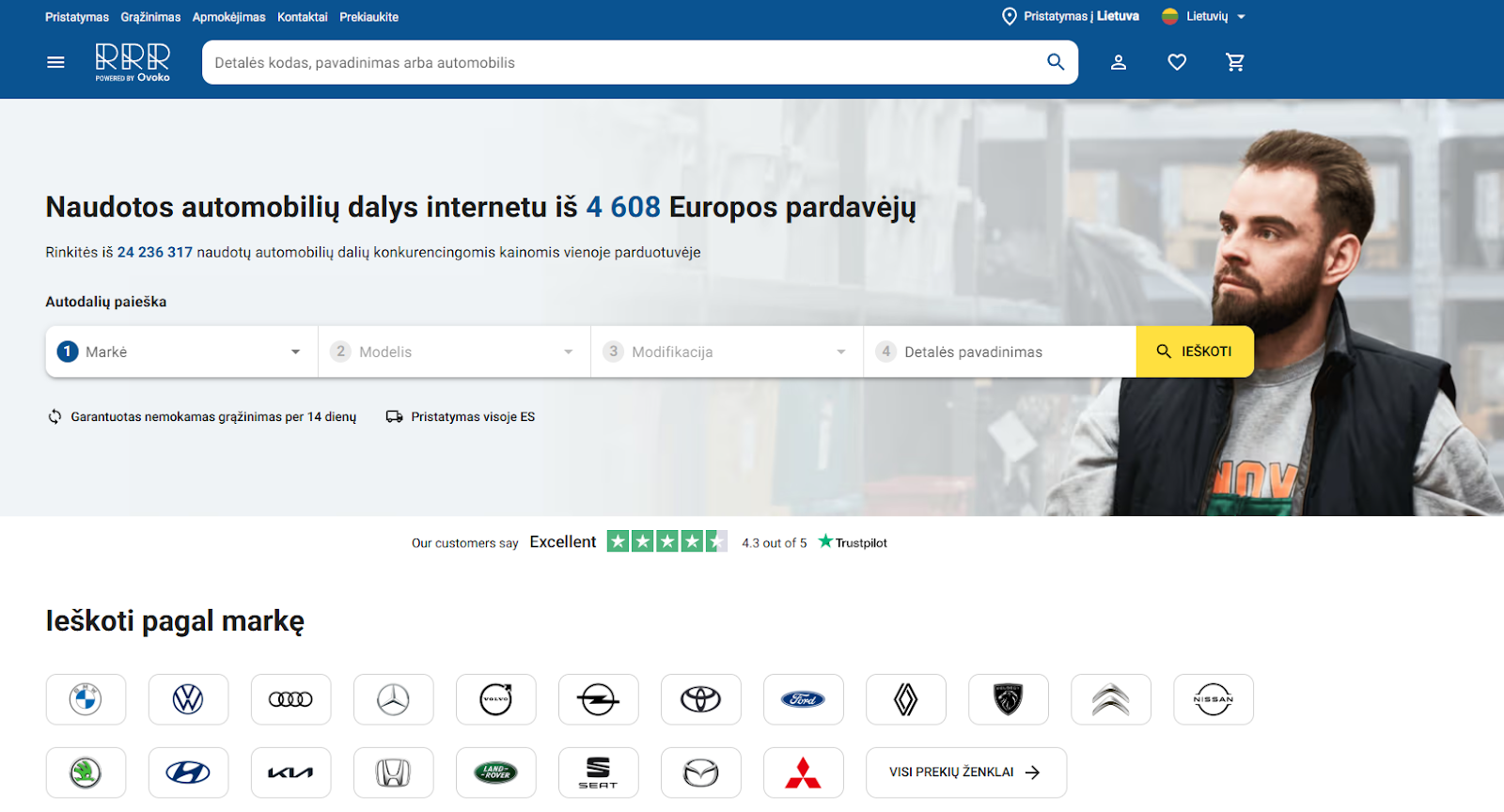Select the Toyota brand logo
Screen dimensions: 1504x812
point(700,699)
